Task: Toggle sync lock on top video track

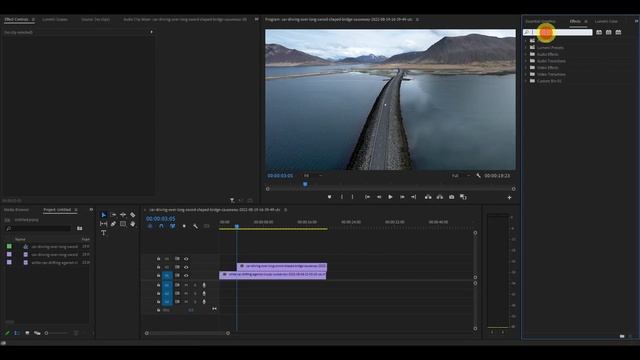Action: click(x=177, y=259)
